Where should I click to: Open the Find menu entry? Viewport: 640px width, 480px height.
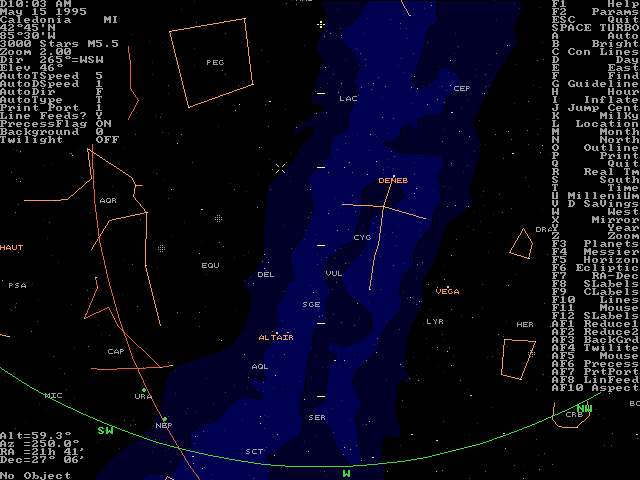pos(595,75)
